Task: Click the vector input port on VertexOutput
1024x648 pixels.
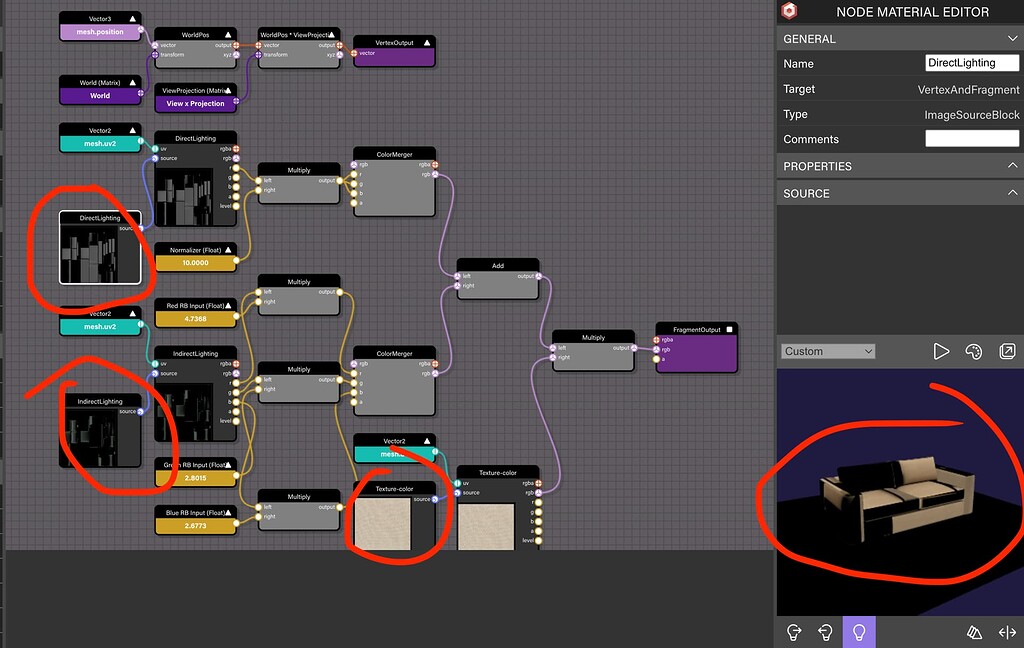Action: pyautogui.click(x=354, y=53)
